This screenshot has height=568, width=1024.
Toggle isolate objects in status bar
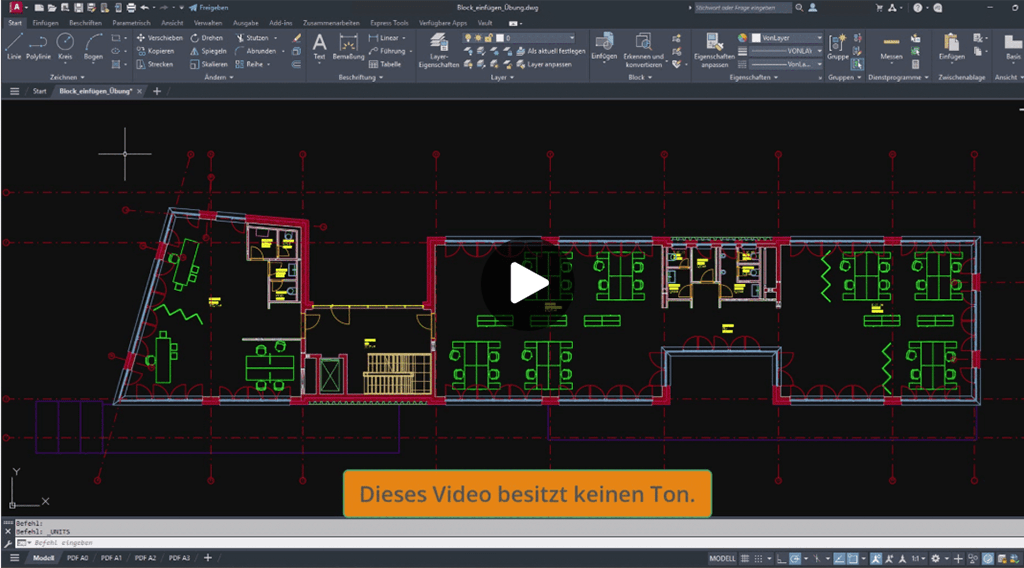point(973,559)
